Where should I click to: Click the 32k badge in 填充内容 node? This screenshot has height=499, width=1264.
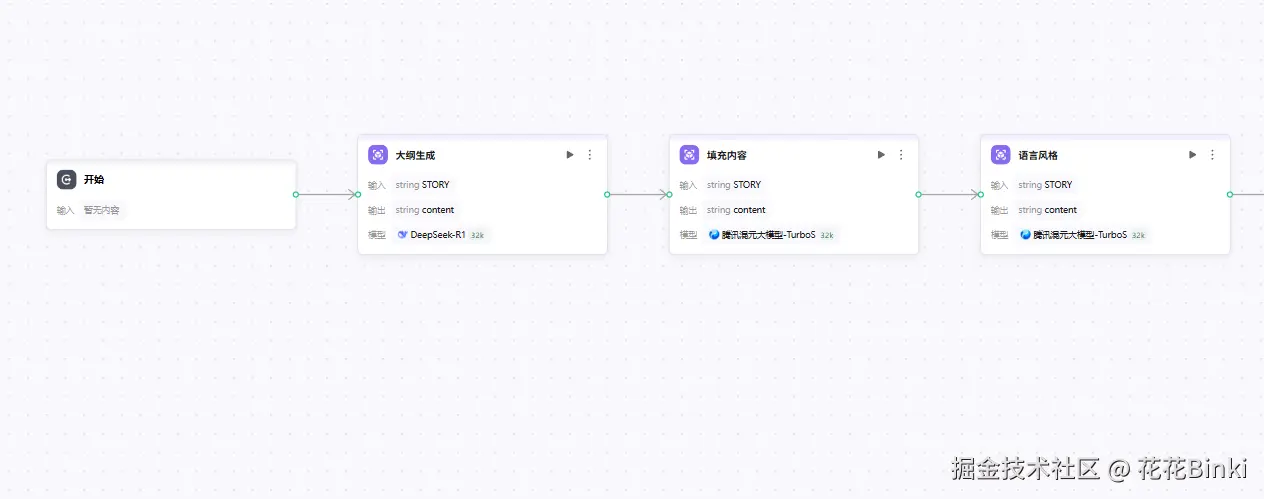click(x=827, y=235)
